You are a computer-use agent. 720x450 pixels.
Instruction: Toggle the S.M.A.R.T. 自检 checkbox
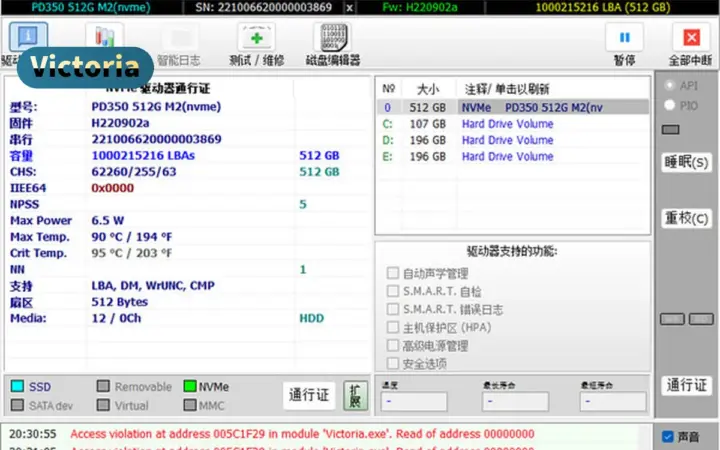393,291
